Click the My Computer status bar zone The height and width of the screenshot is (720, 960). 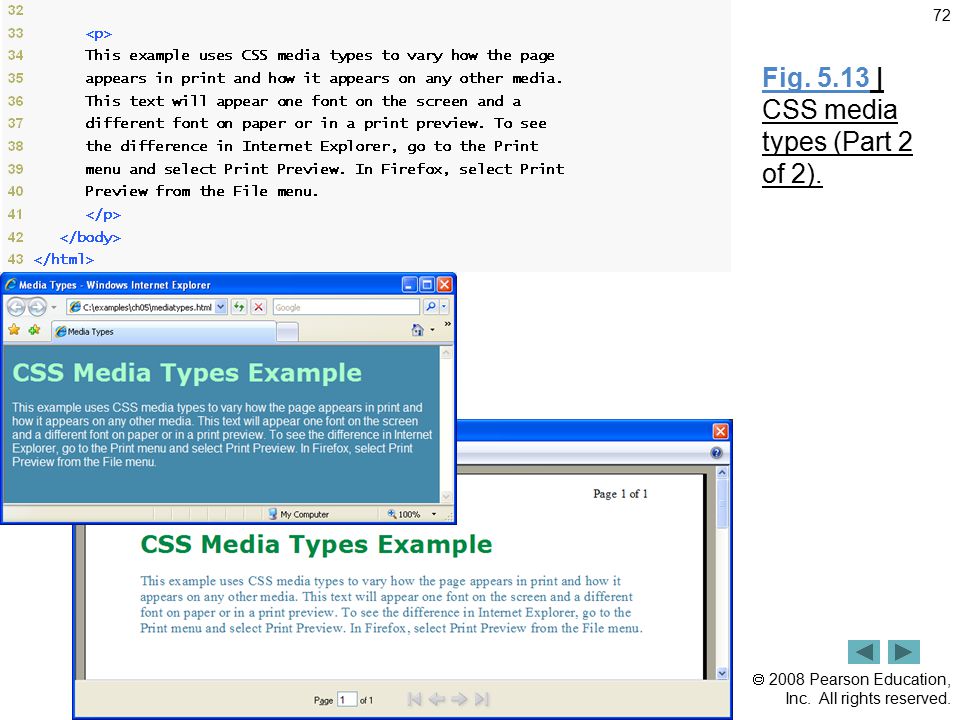point(299,514)
